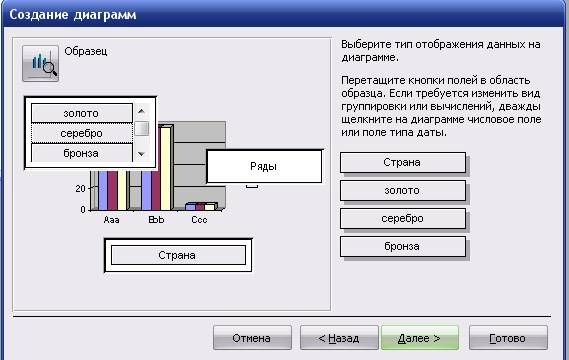Select the золото field in the data area

[x=82, y=113]
